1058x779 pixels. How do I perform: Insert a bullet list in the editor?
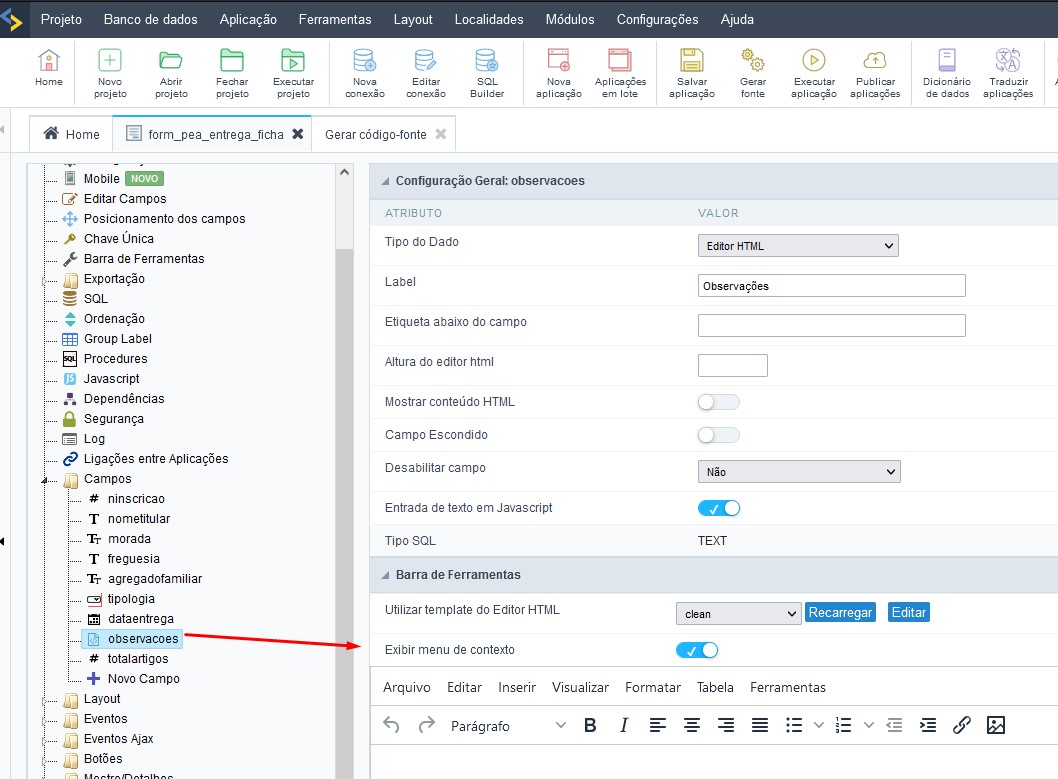794,725
